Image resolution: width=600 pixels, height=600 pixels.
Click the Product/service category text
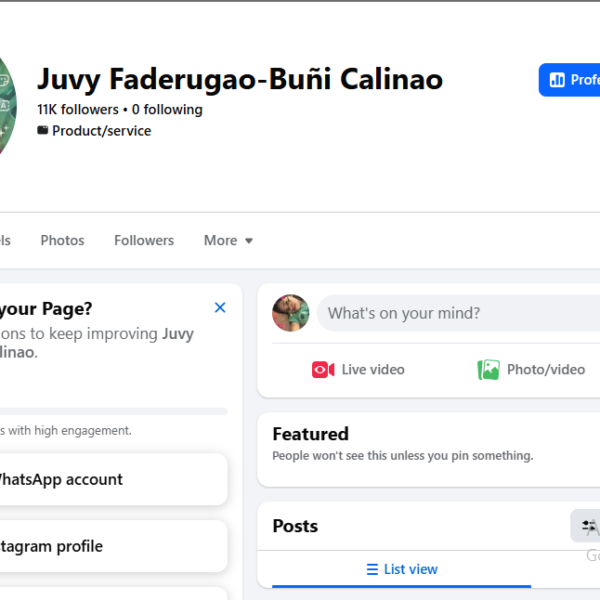101,131
